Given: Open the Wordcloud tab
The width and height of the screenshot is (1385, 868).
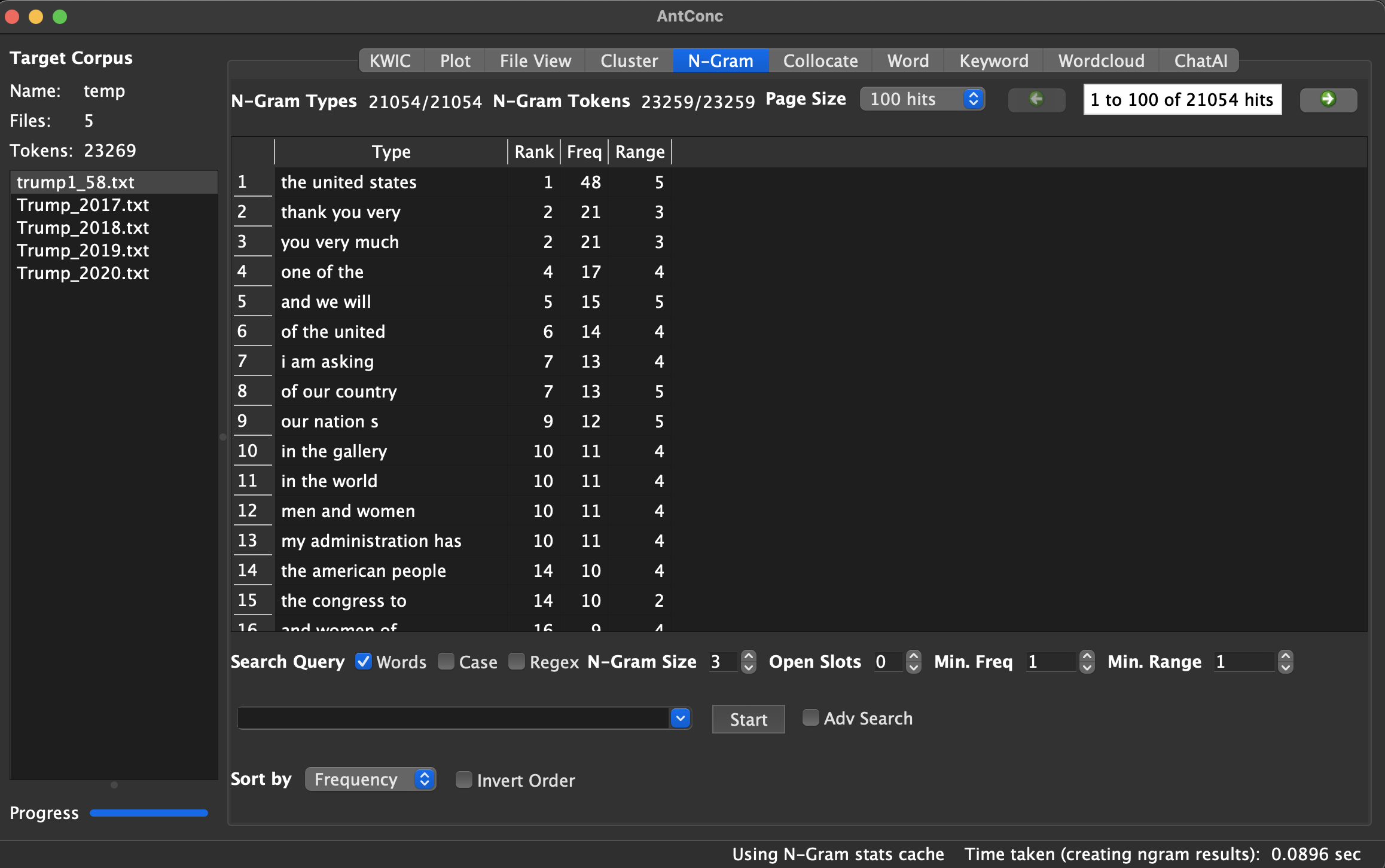Looking at the screenshot, I should coord(1101,60).
